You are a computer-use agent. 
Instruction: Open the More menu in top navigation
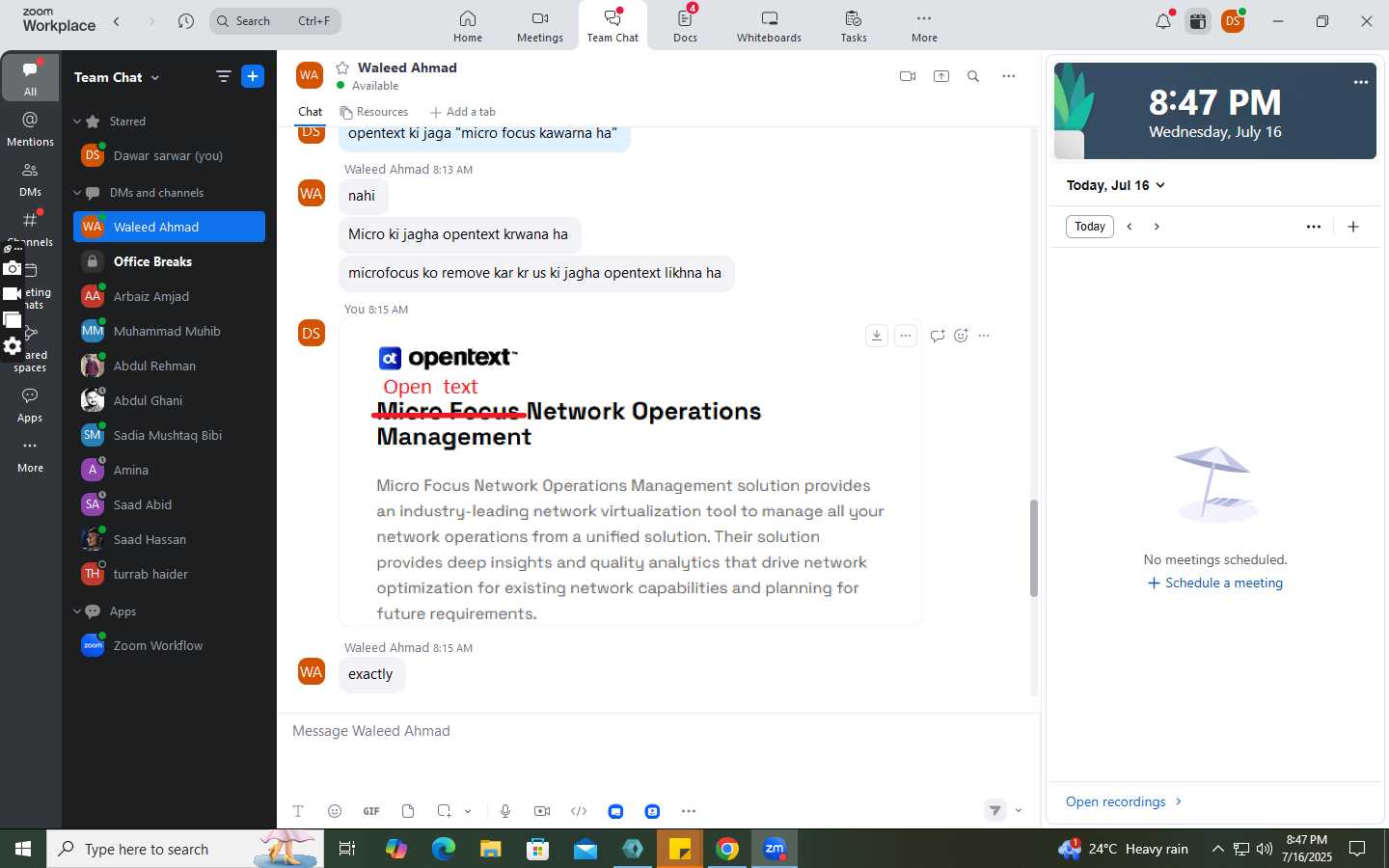[x=924, y=26]
